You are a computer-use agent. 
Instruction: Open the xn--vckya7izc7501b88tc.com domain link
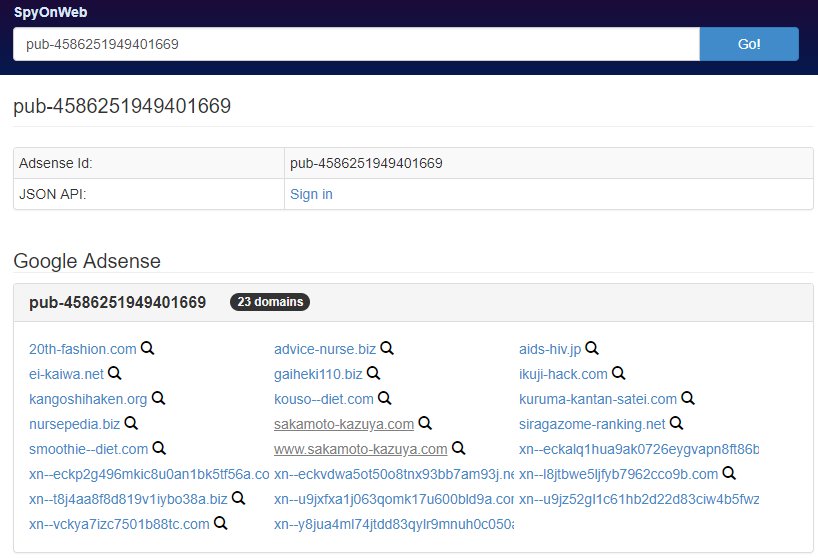[x=119, y=524]
